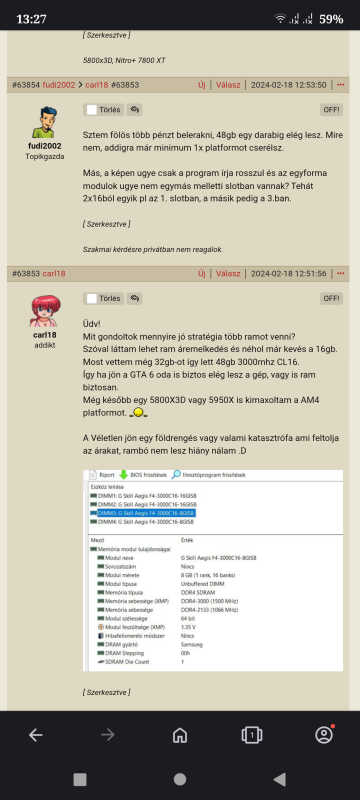Screen dimensions: 360x800
Task: Open permalink #63854
Action: pyautogui.click(x=25, y=85)
